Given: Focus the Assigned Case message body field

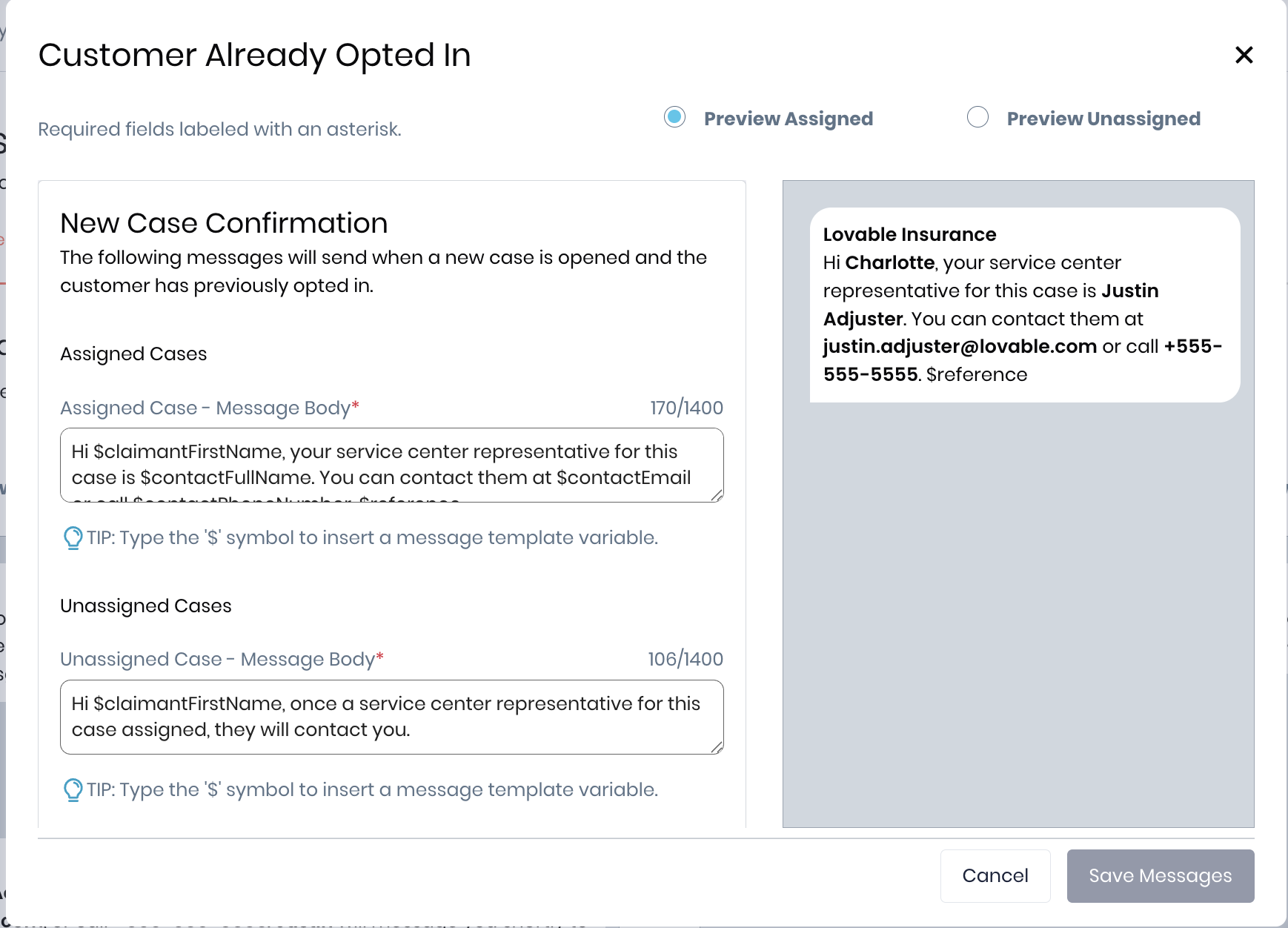Looking at the screenshot, I should 391,465.
